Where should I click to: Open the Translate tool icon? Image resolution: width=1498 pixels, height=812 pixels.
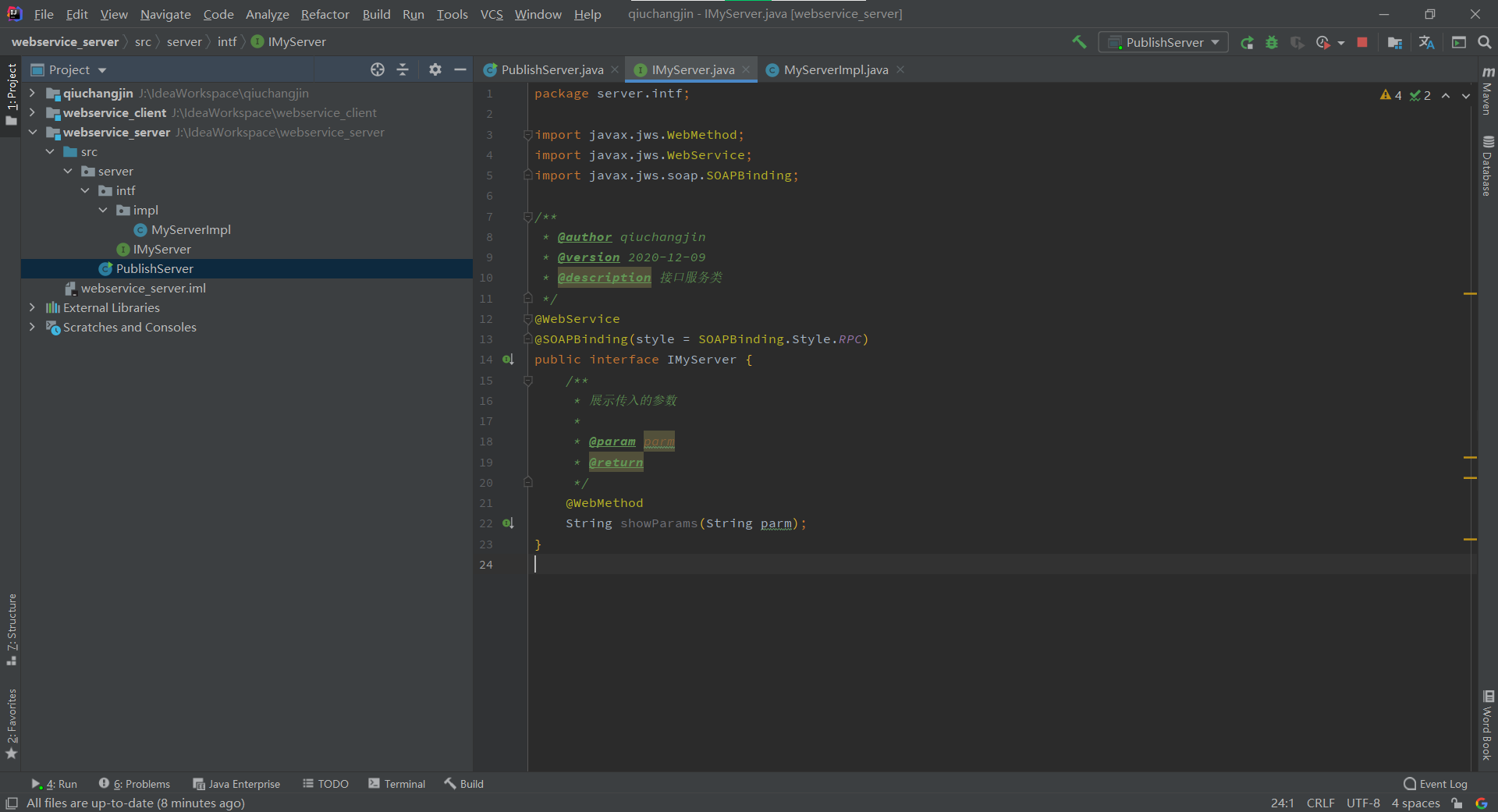pyautogui.click(x=1426, y=42)
